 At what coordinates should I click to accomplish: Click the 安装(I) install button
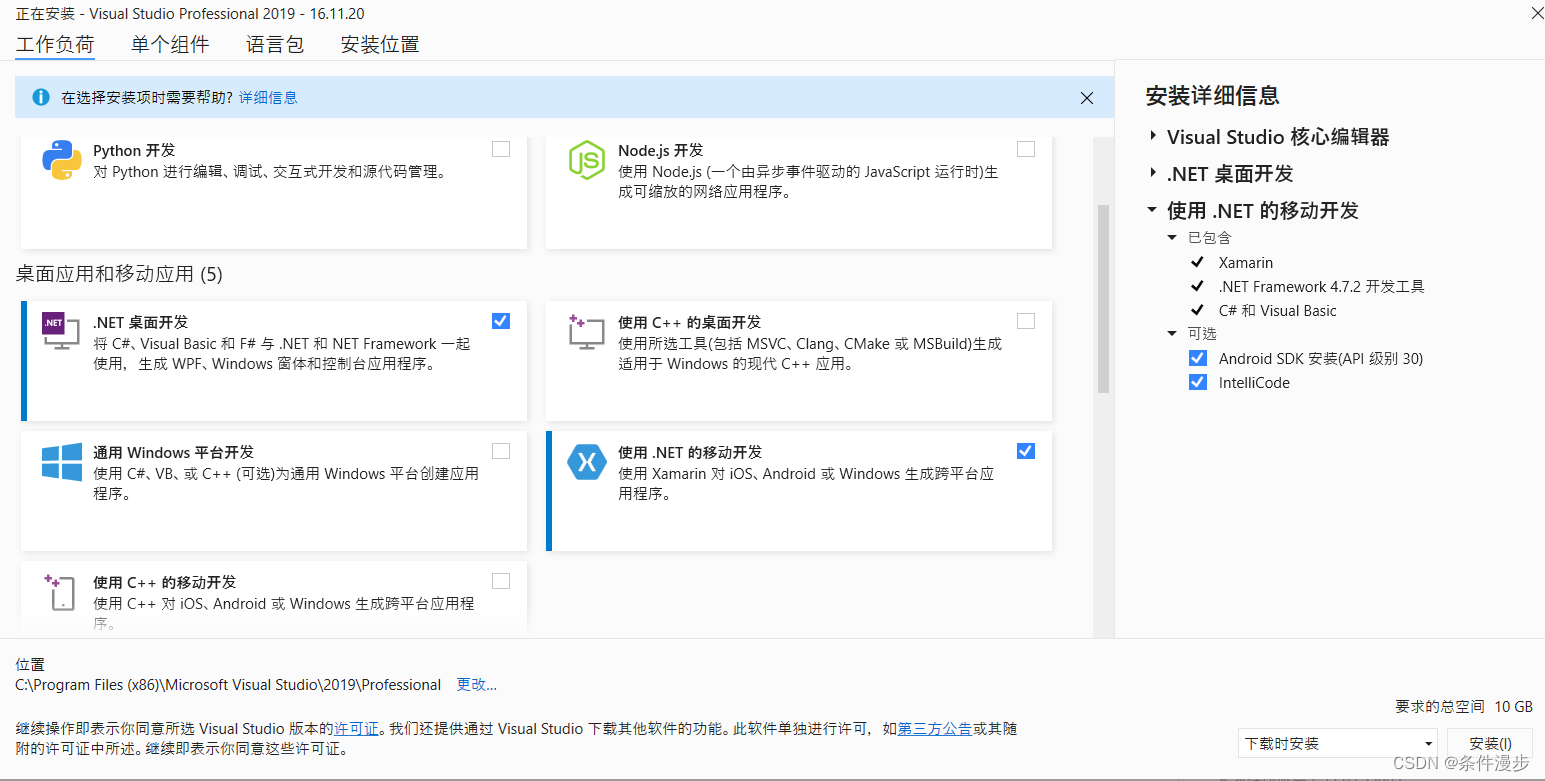1490,744
